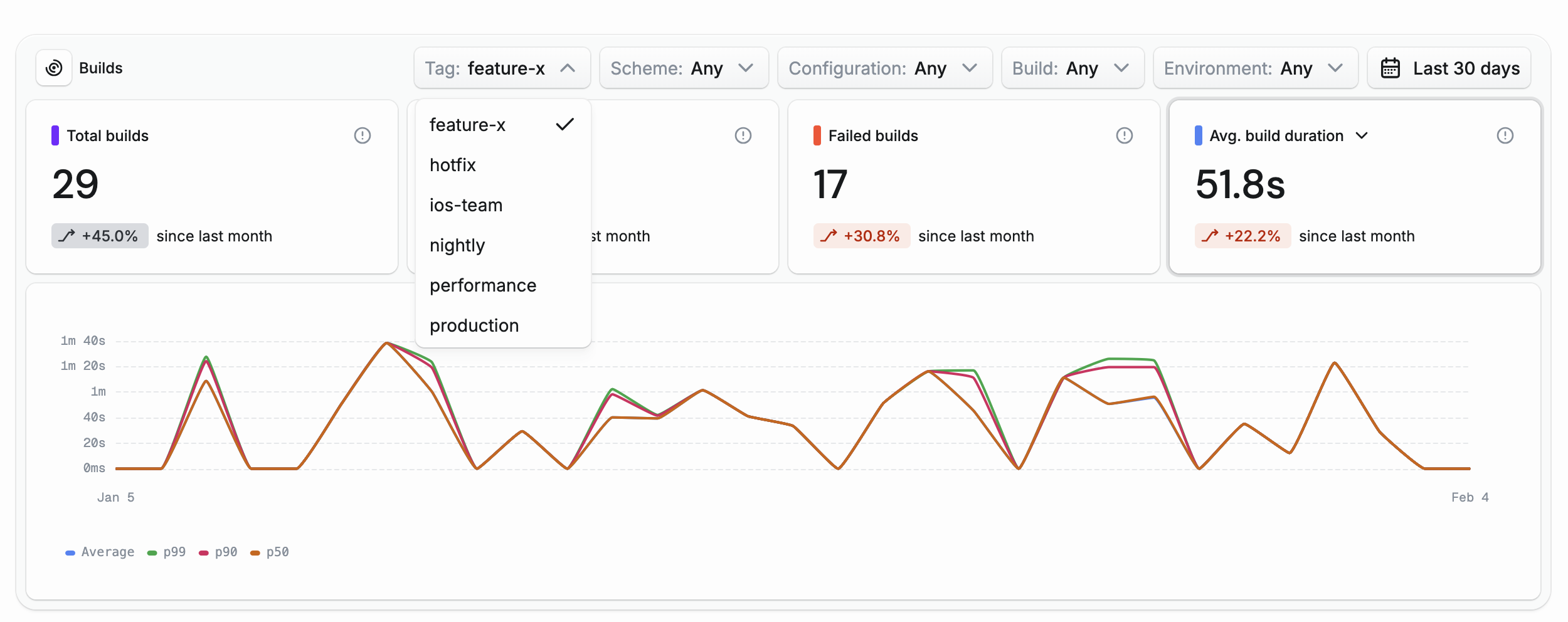Toggle the p99 series in the chart legend

167,552
